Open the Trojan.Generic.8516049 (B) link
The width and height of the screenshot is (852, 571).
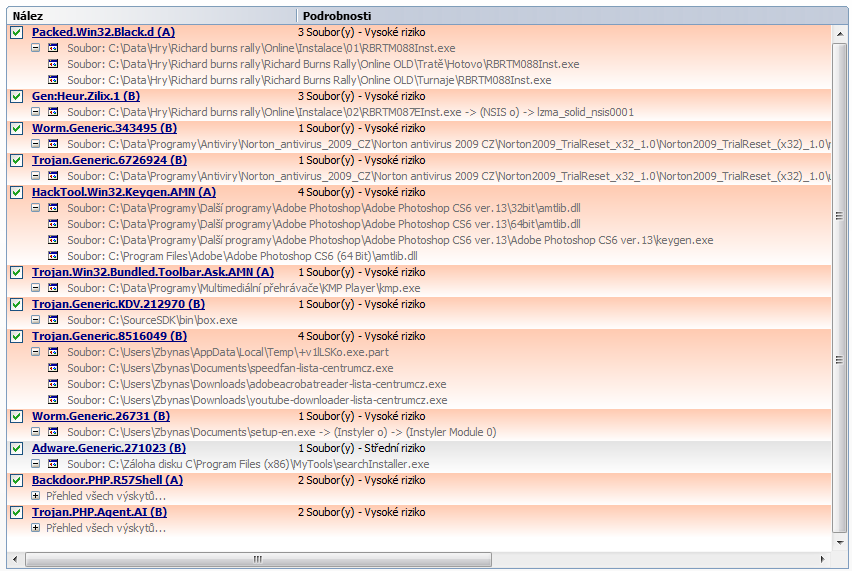click(109, 336)
